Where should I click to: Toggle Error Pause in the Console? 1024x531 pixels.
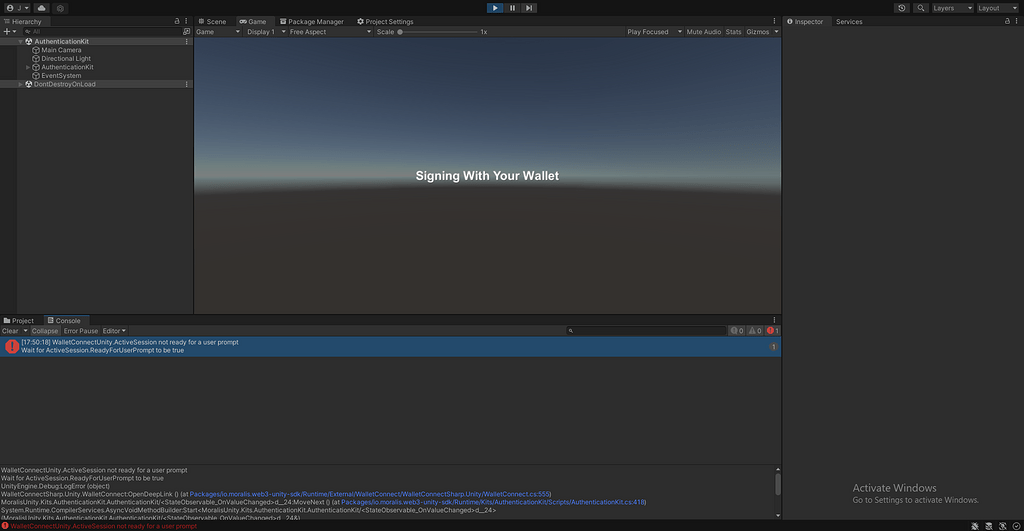[80, 330]
